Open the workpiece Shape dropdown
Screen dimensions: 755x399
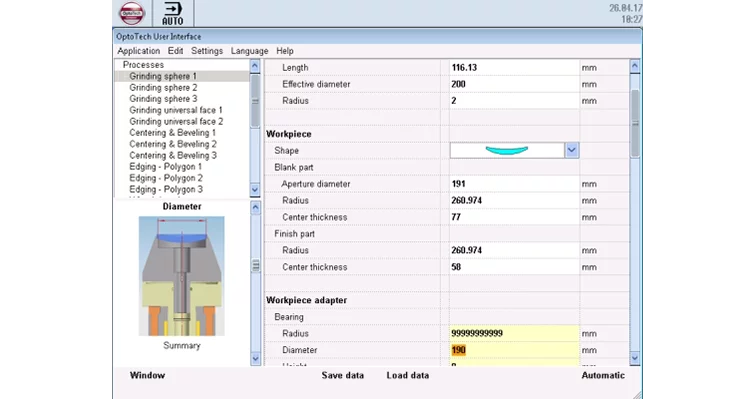click(x=572, y=150)
